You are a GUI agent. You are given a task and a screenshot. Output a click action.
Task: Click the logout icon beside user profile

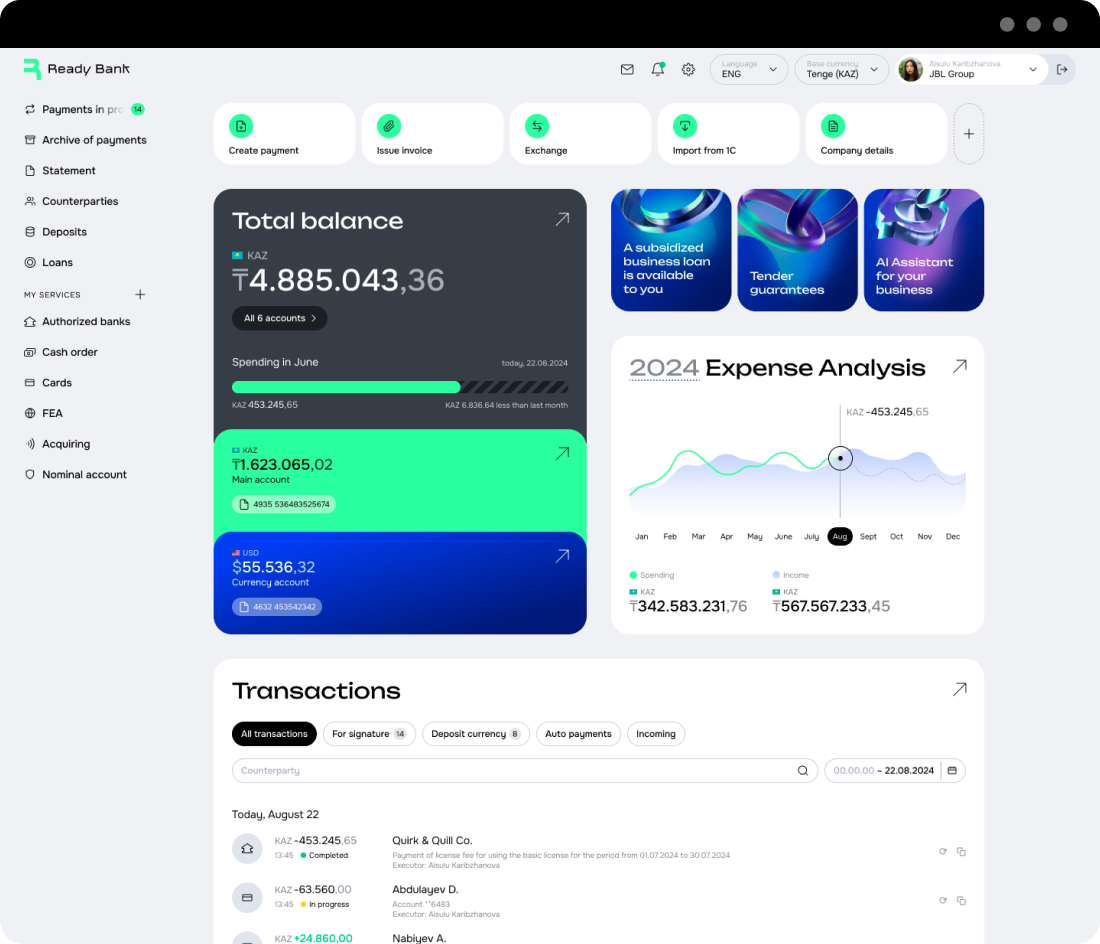click(x=1062, y=70)
